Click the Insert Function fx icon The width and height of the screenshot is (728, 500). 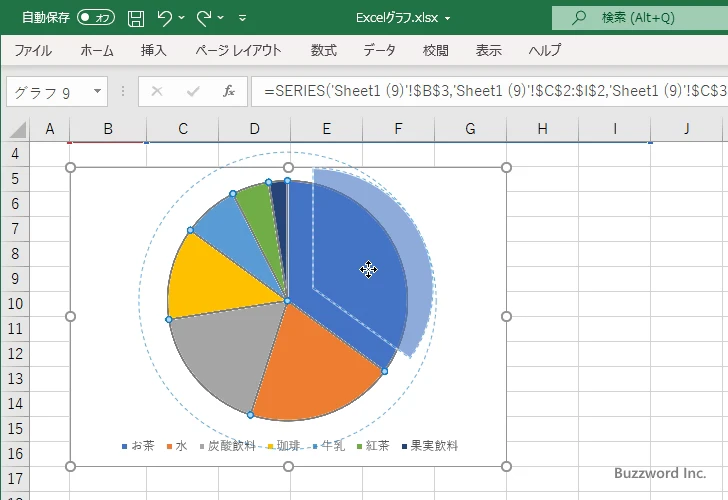click(228, 92)
